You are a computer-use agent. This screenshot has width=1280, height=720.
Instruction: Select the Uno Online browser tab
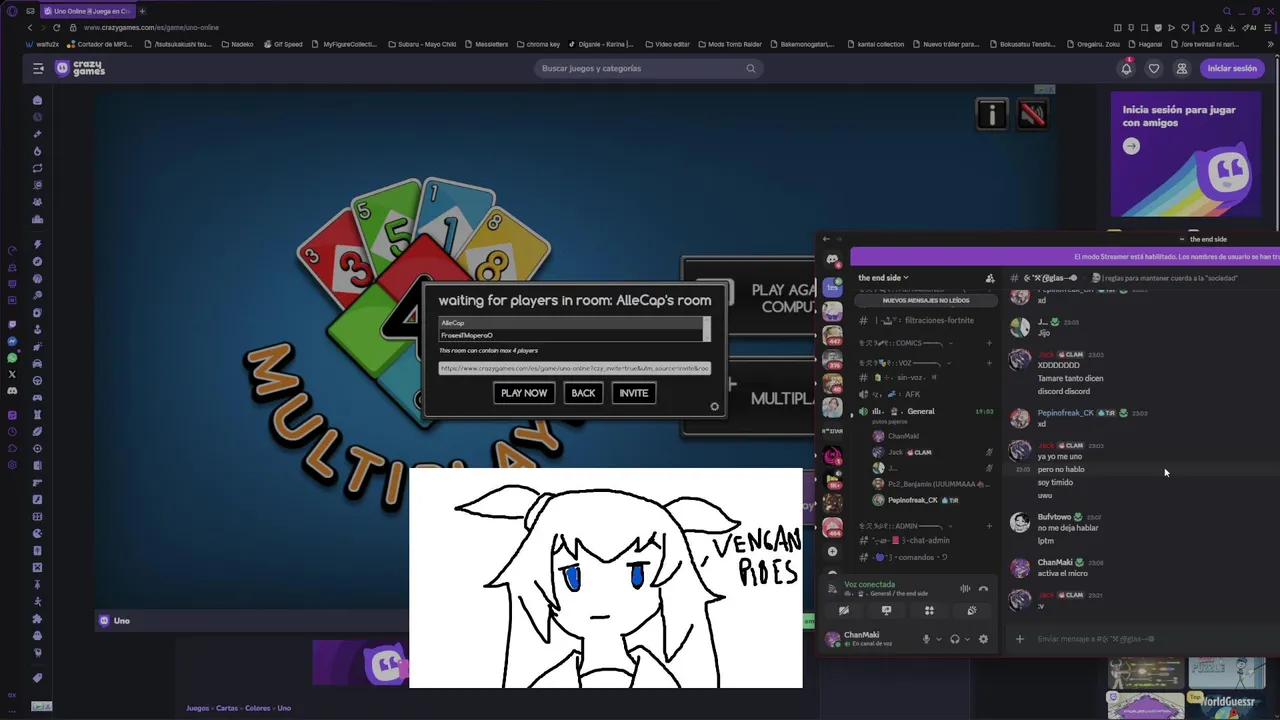88,11
